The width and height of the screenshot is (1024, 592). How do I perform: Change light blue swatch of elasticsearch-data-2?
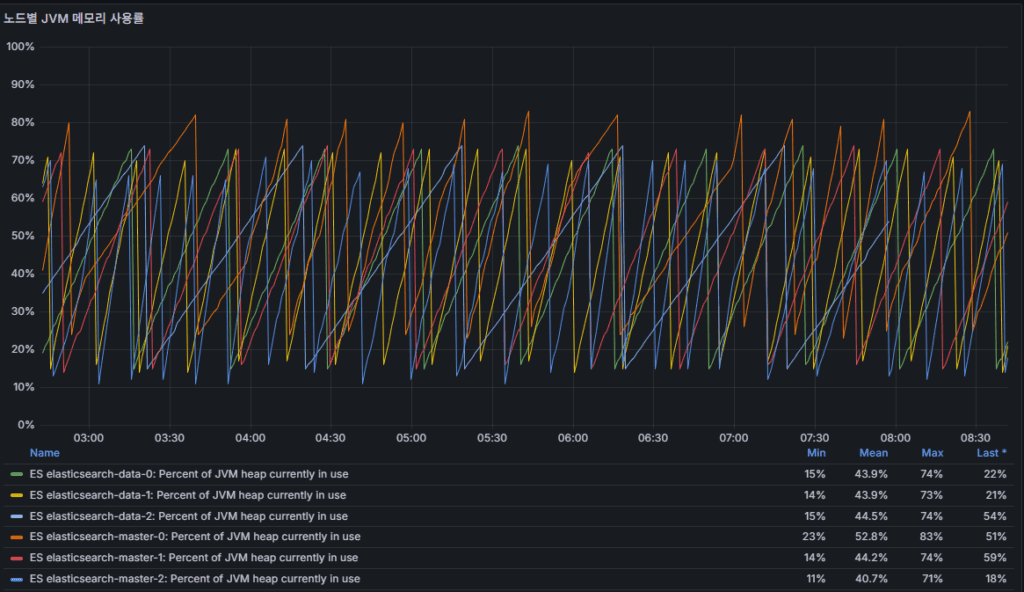pos(16,516)
